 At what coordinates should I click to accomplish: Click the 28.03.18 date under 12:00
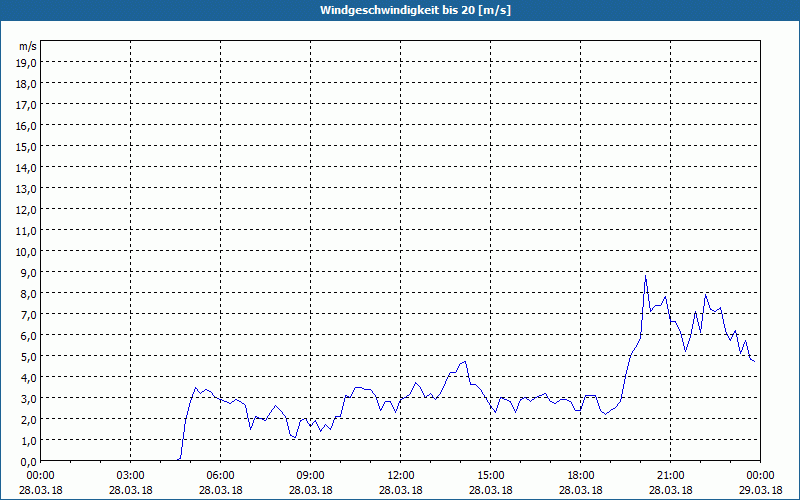tap(401, 490)
